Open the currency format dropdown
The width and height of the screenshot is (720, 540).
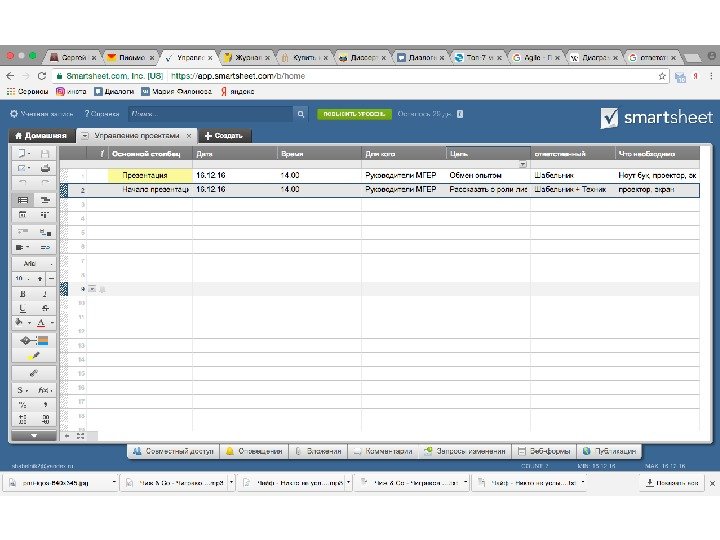pos(22,390)
